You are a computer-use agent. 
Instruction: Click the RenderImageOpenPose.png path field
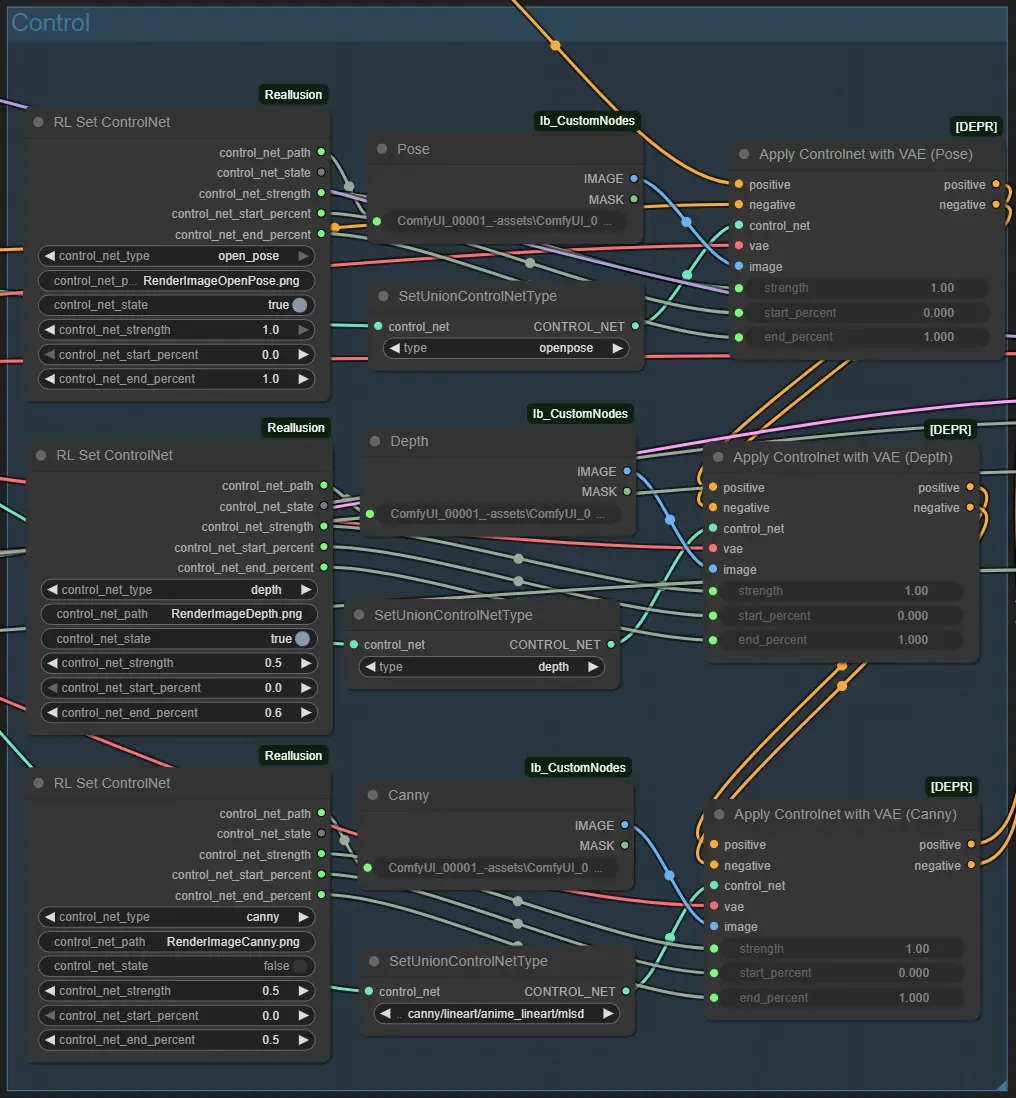point(176,280)
